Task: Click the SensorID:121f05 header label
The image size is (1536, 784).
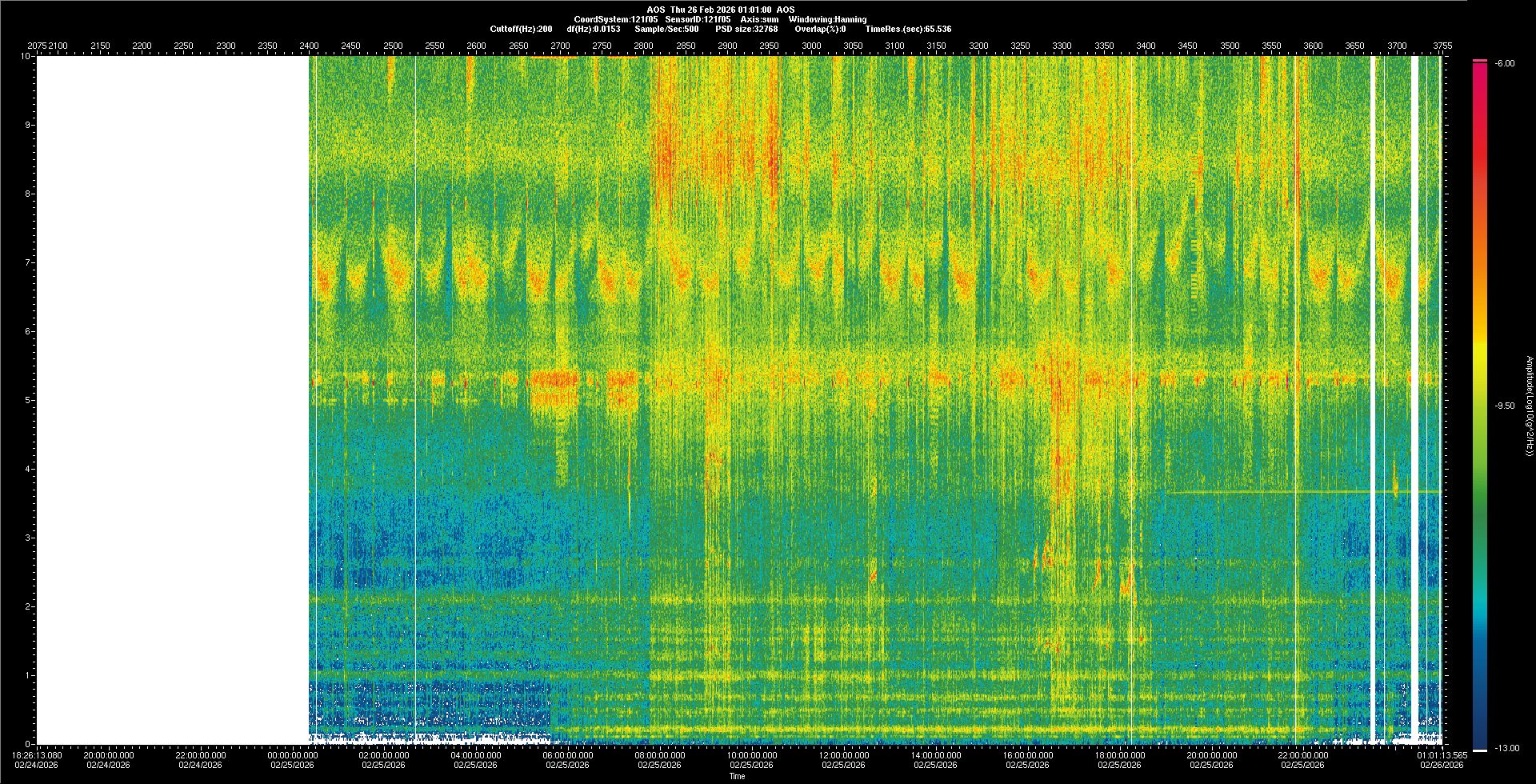Action: (698, 19)
